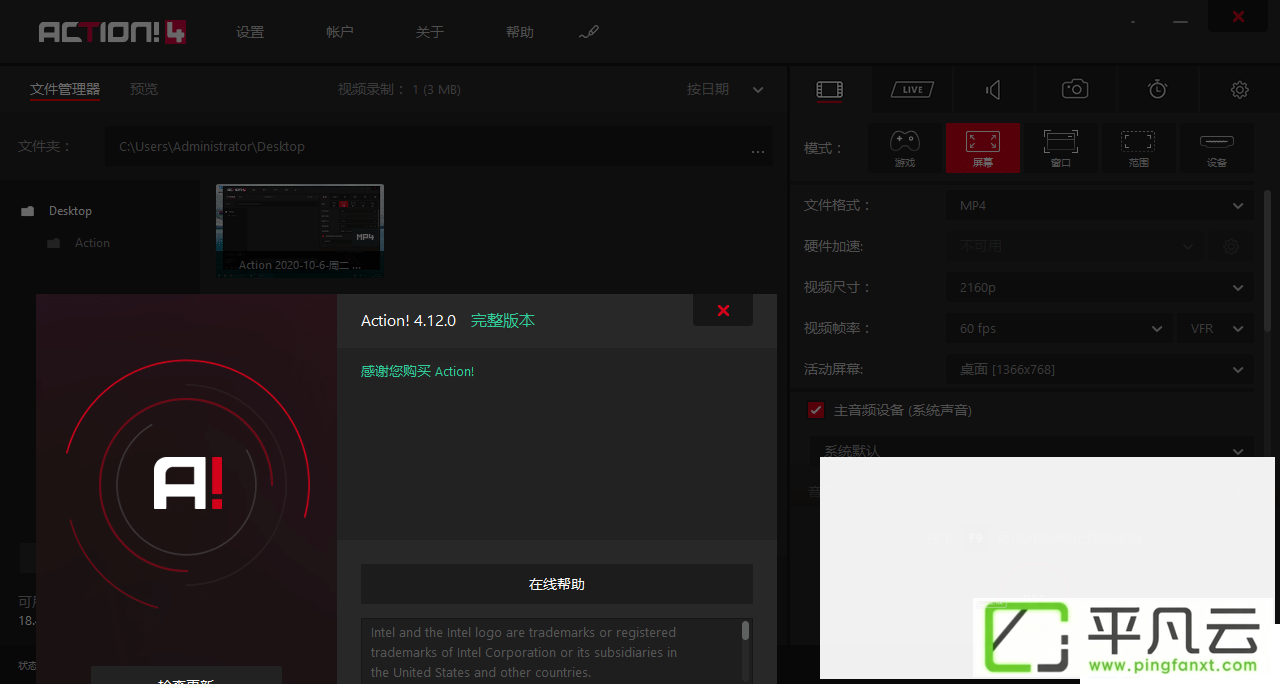The image size is (1280, 684).
Task: Open the VFR dropdown
Action: coord(1215,328)
